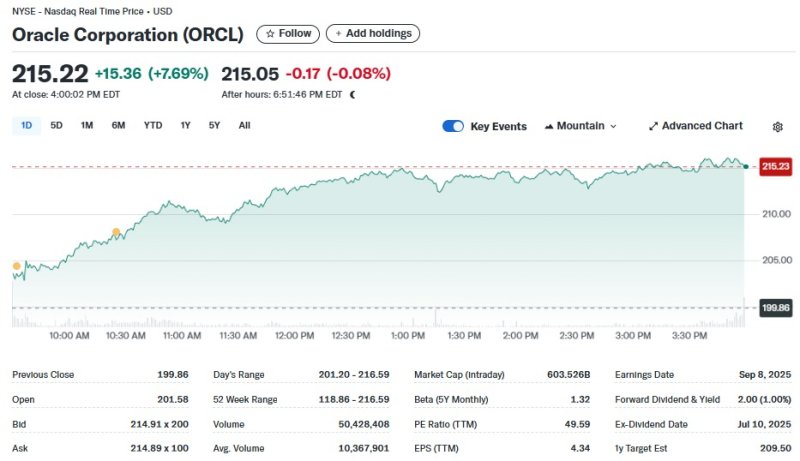The image size is (800, 461).
Task: Click the mountain chart type icon
Action: [549, 126]
